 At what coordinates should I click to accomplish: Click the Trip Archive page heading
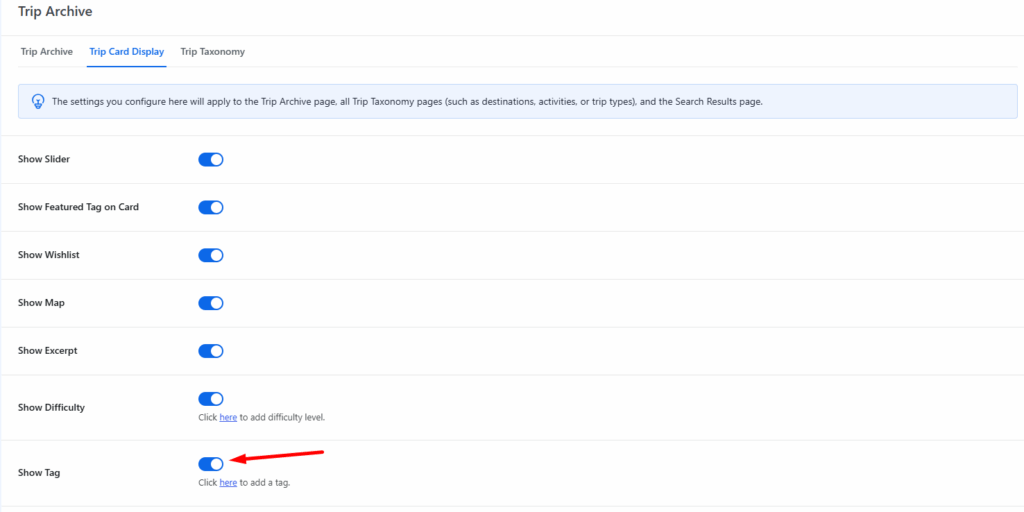coord(54,12)
